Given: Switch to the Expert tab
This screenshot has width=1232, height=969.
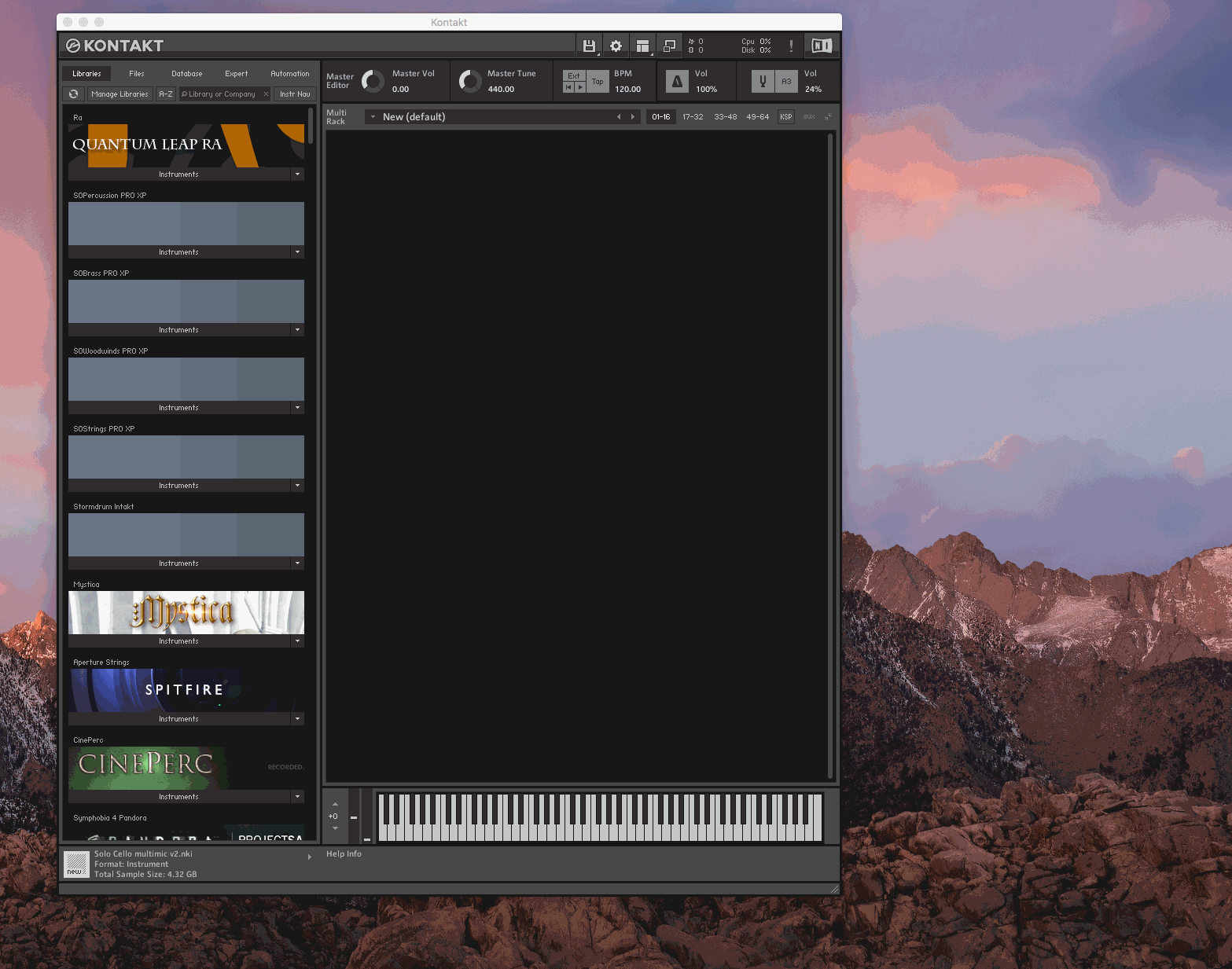Looking at the screenshot, I should click(237, 74).
